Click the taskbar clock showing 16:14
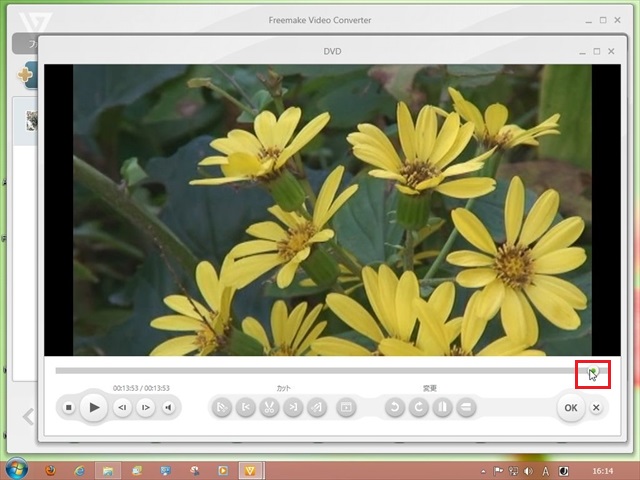Viewport: 640px width, 480px height. [x=602, y=469]
